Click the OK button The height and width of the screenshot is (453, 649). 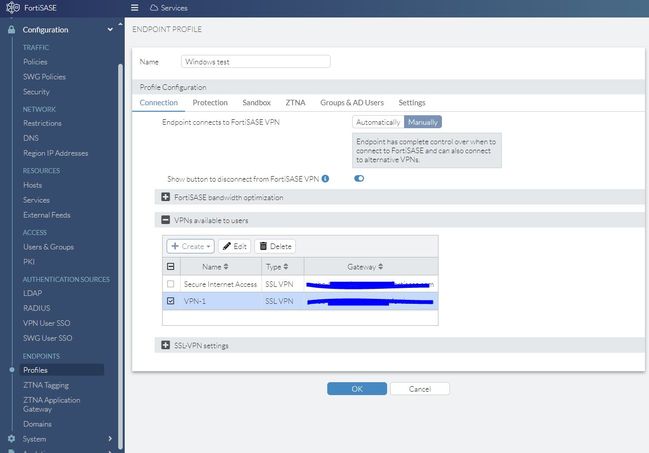click(x=357, y=389)
